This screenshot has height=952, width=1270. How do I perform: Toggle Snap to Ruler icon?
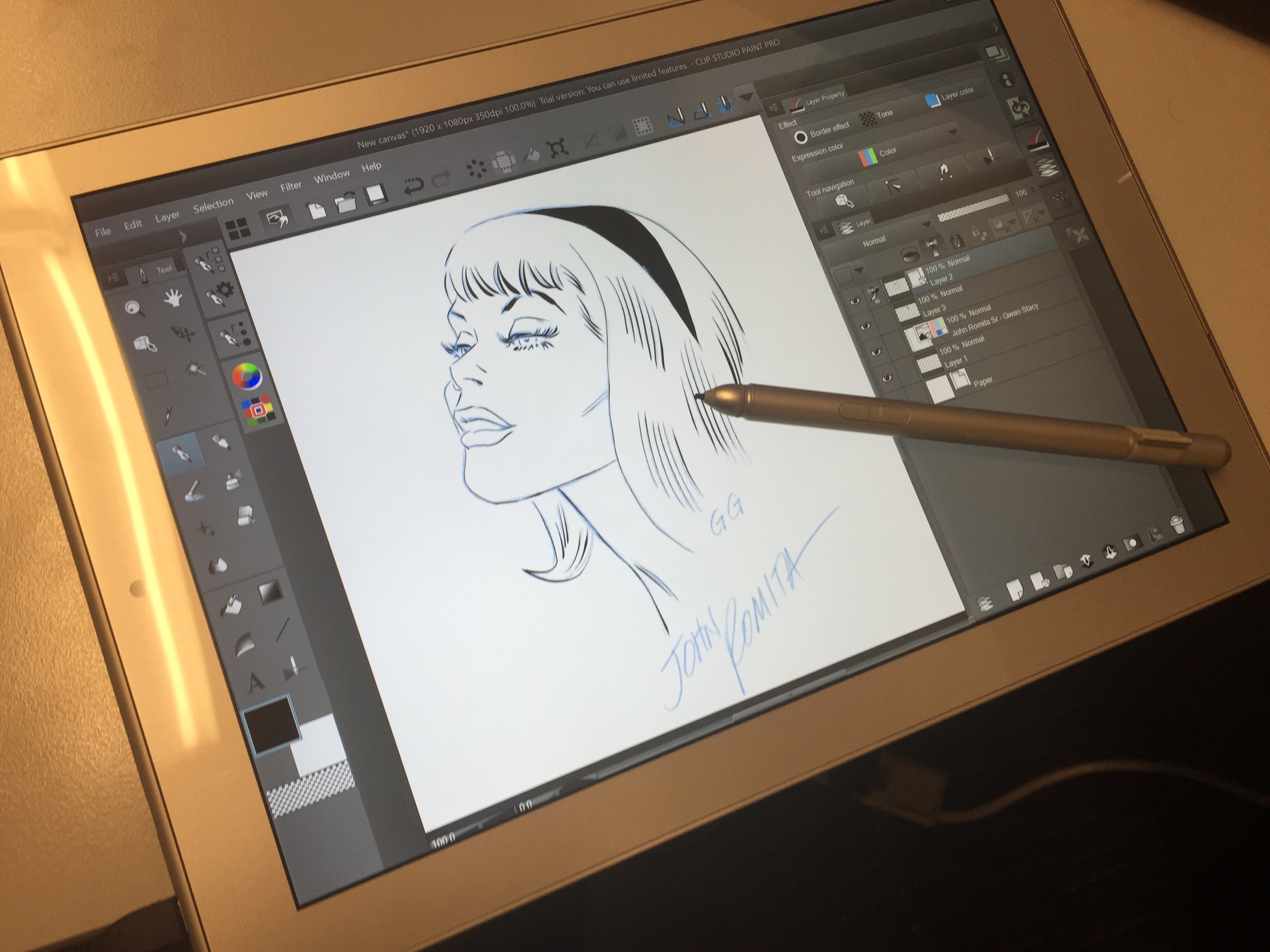(677, 118)
